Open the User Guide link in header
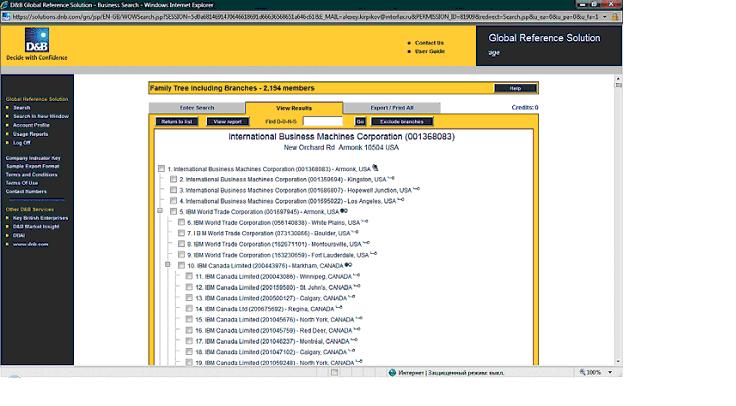This screenshot has height=406, width=736. (429, 51)
